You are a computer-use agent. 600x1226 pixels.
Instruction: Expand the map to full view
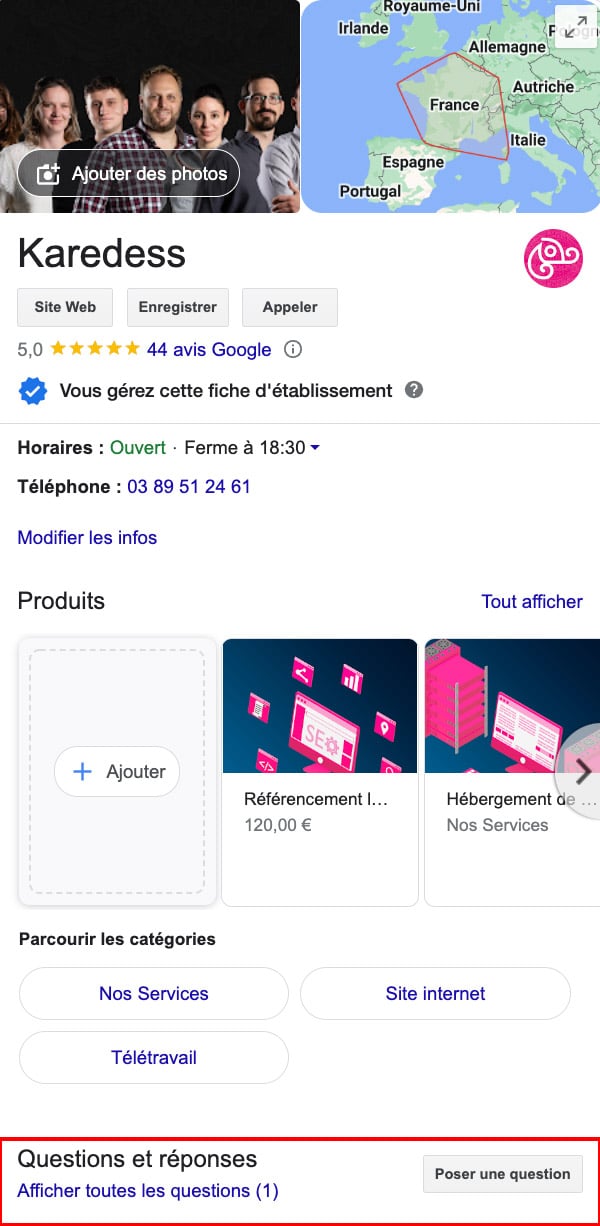[x=575, y=28]
